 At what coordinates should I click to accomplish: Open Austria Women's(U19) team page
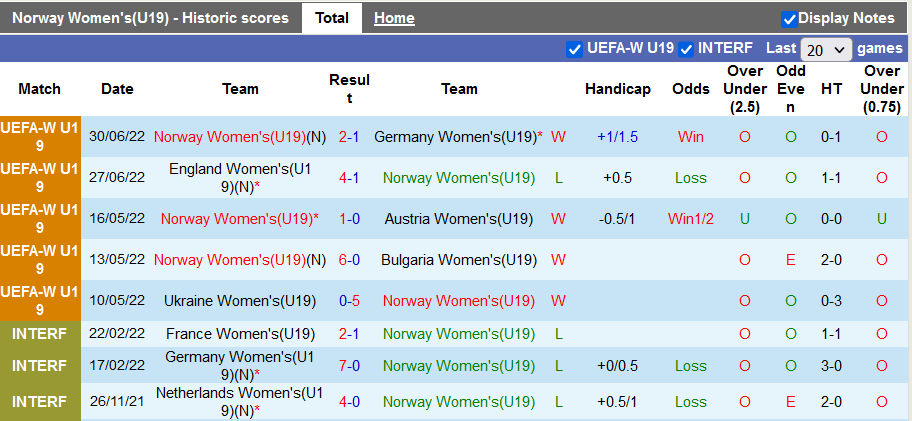pyautogui.click(x=459, y=219)
